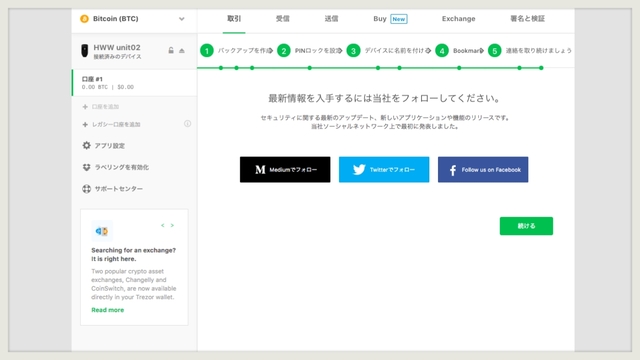The image size is (640, 360).
Task: Select the HWW unit02 device icon
Action: pyautogui.click(x=84, y=51)
